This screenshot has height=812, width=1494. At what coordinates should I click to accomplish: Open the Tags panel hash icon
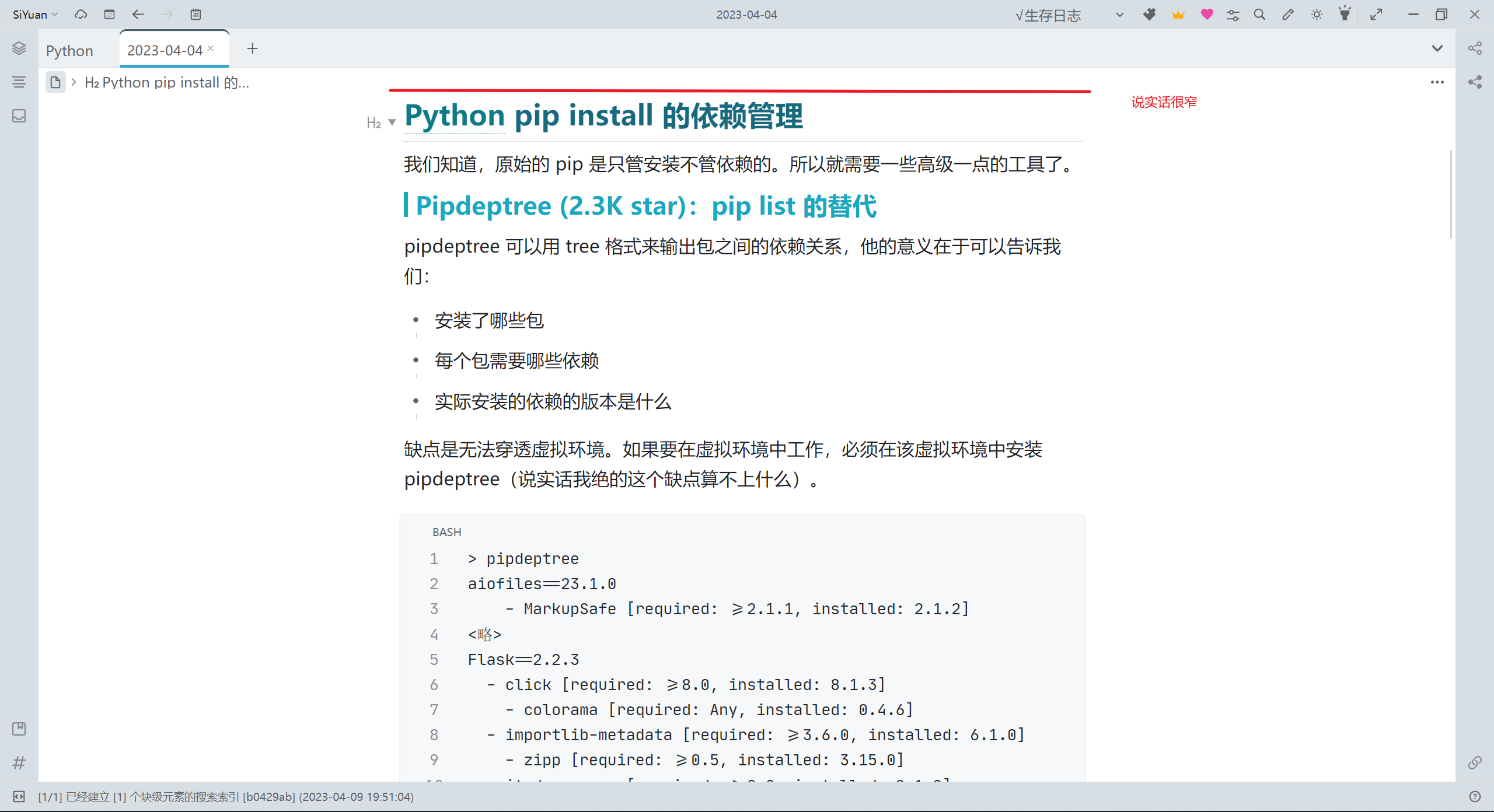[19, 762]
